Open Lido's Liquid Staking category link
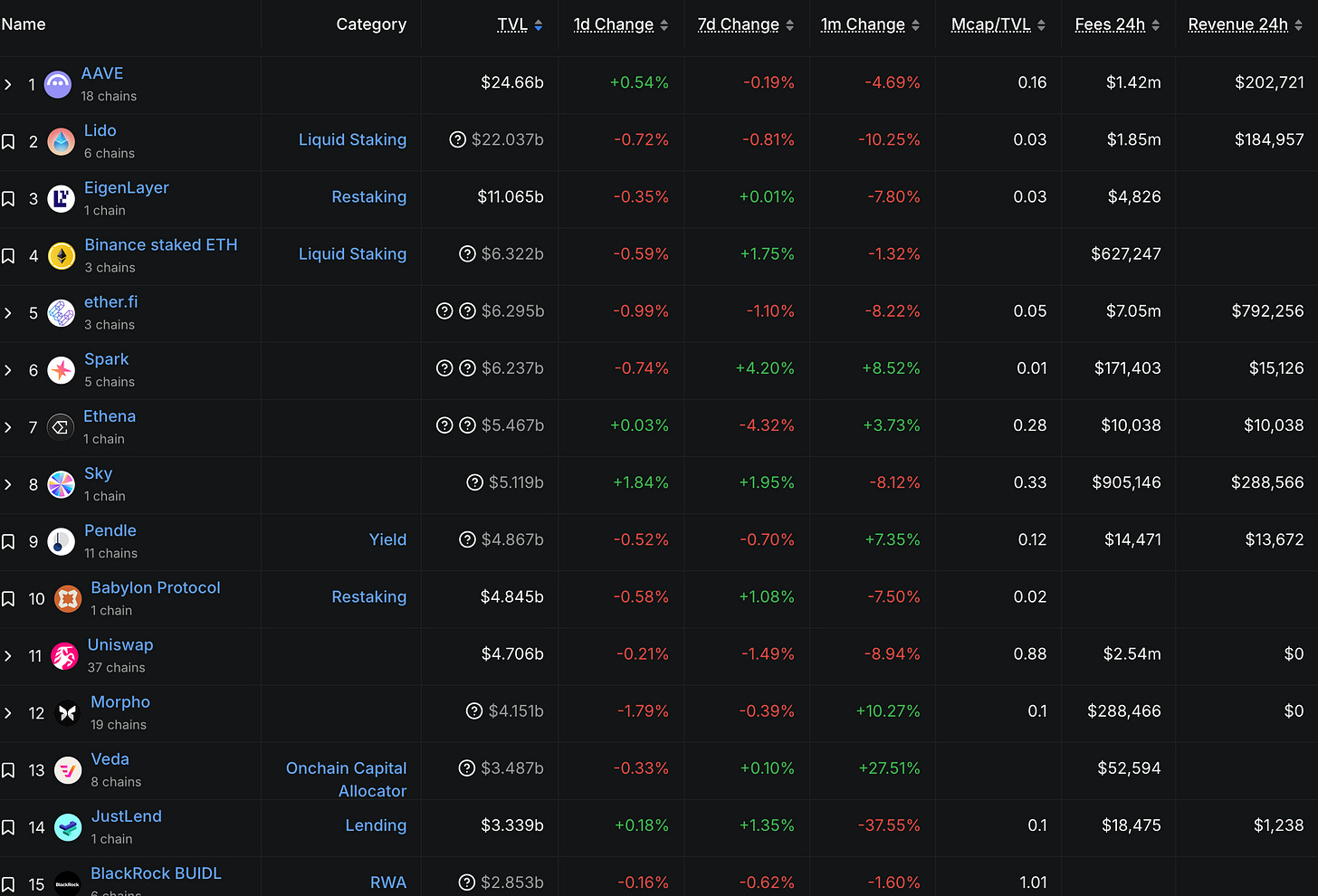The height and width of the screenshot is (896, 1318). click(352, 139)
